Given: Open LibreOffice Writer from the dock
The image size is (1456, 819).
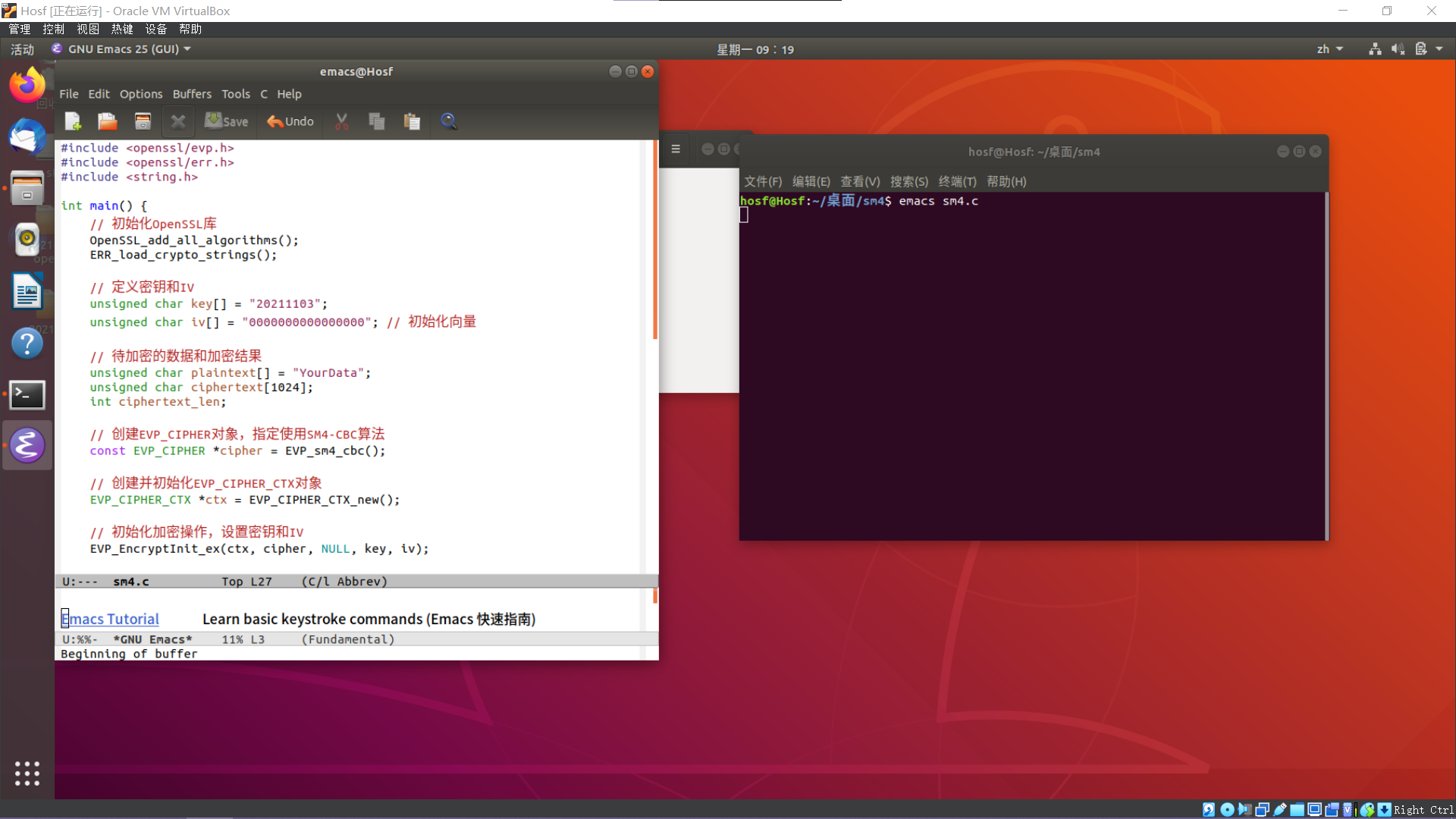Looking at the screenshot, I should coord(27,291).
